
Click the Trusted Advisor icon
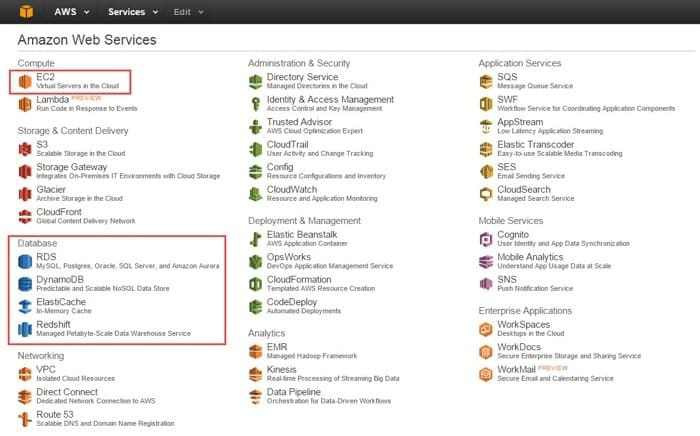(x=255, y=127)
